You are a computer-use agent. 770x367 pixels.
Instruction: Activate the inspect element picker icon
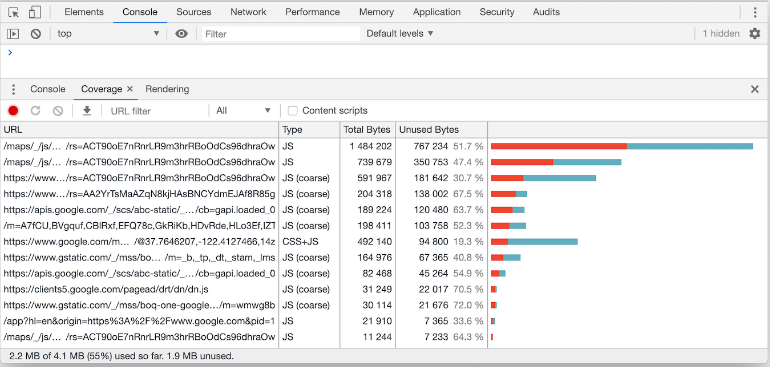14,12
